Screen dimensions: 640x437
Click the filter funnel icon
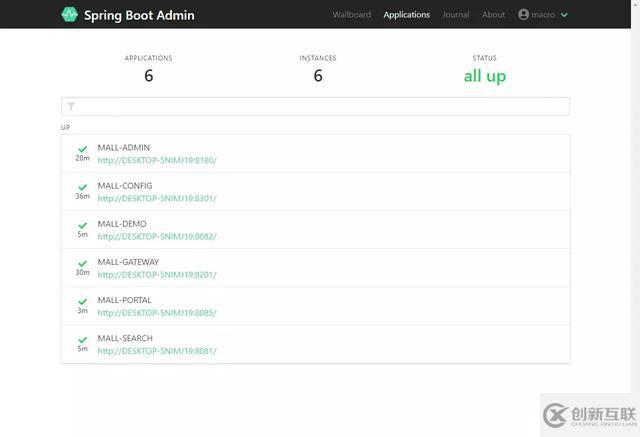tap(71, 106)
